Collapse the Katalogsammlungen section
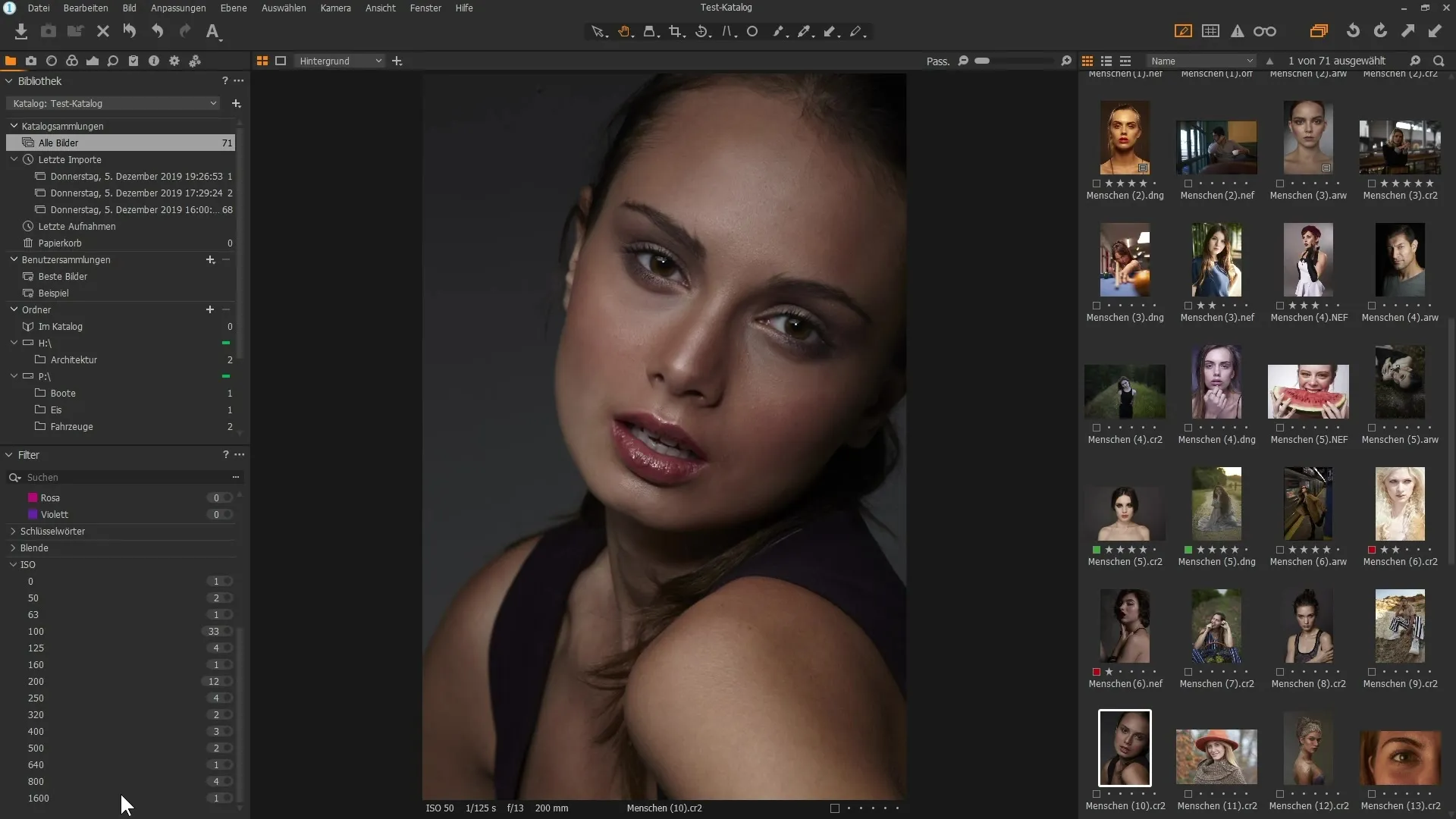The width and height of the screenshot is (1456, 819). [x=14, y=126]
